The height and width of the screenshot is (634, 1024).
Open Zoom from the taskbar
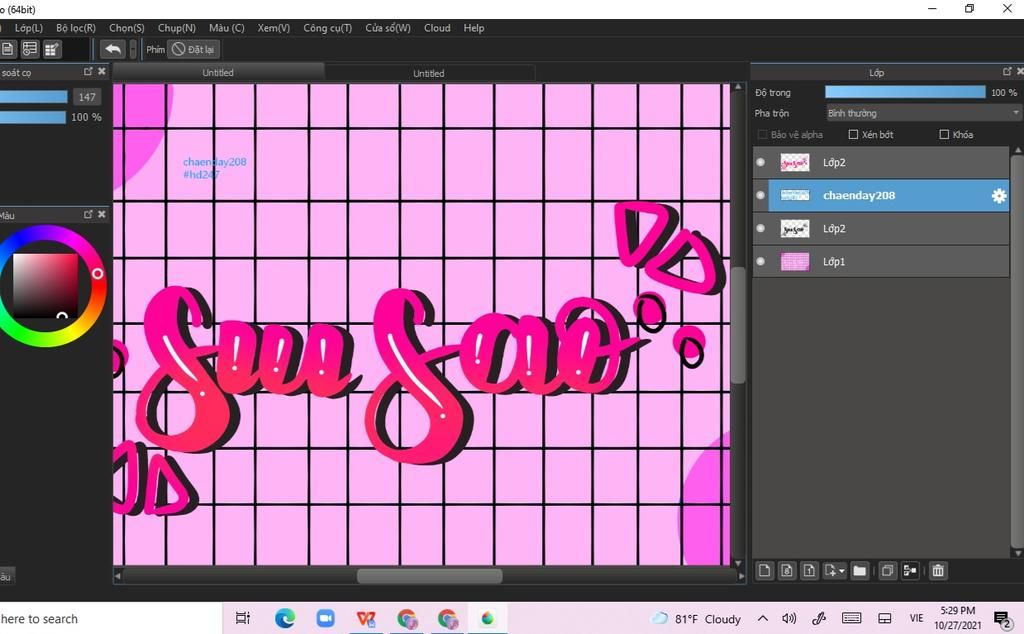point(325,618)
